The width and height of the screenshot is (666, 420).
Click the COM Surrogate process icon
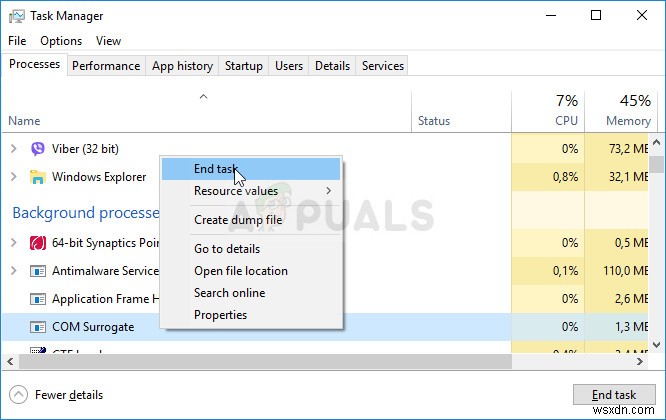38,327
